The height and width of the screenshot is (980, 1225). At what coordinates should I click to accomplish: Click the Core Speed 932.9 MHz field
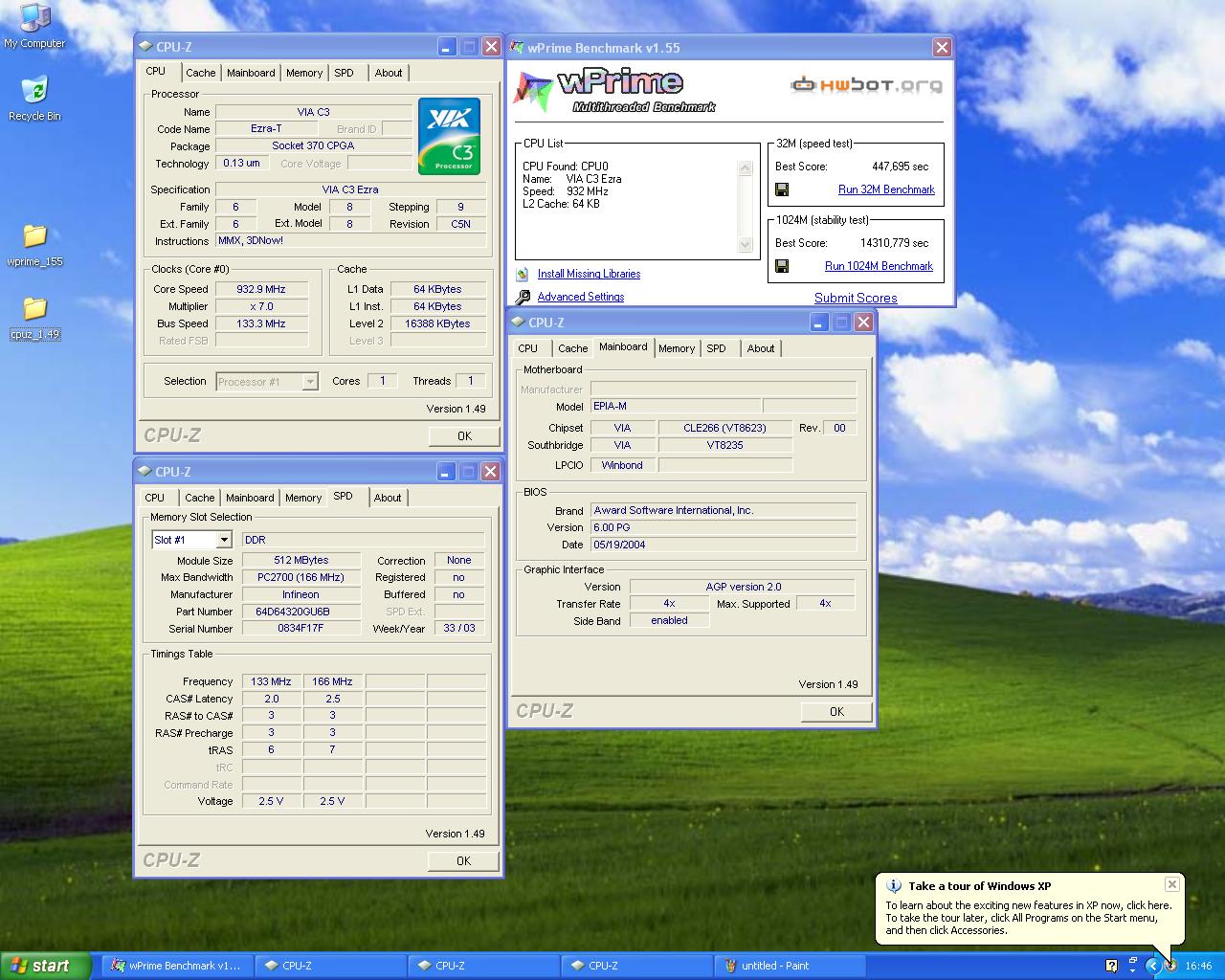261,289
